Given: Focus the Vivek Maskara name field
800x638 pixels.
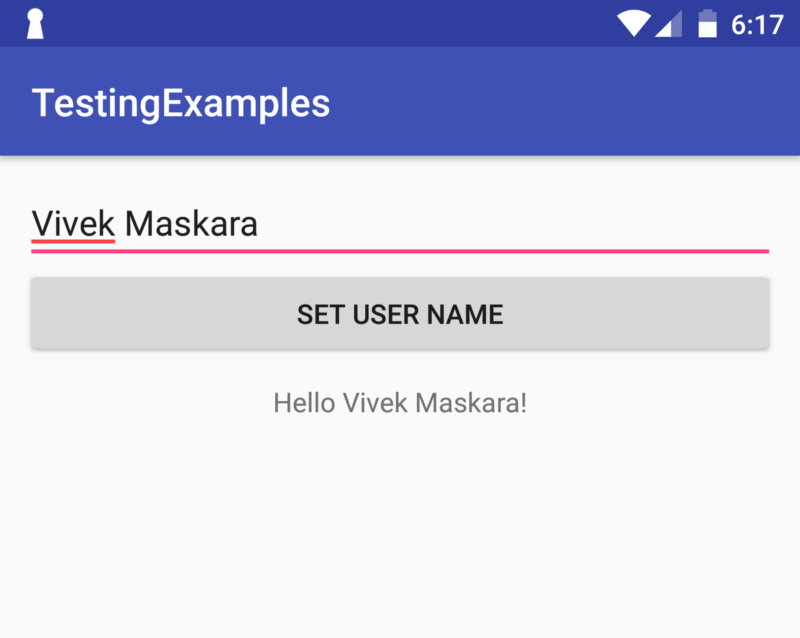Looking at the screenshot, I should [x=400, y=225].
